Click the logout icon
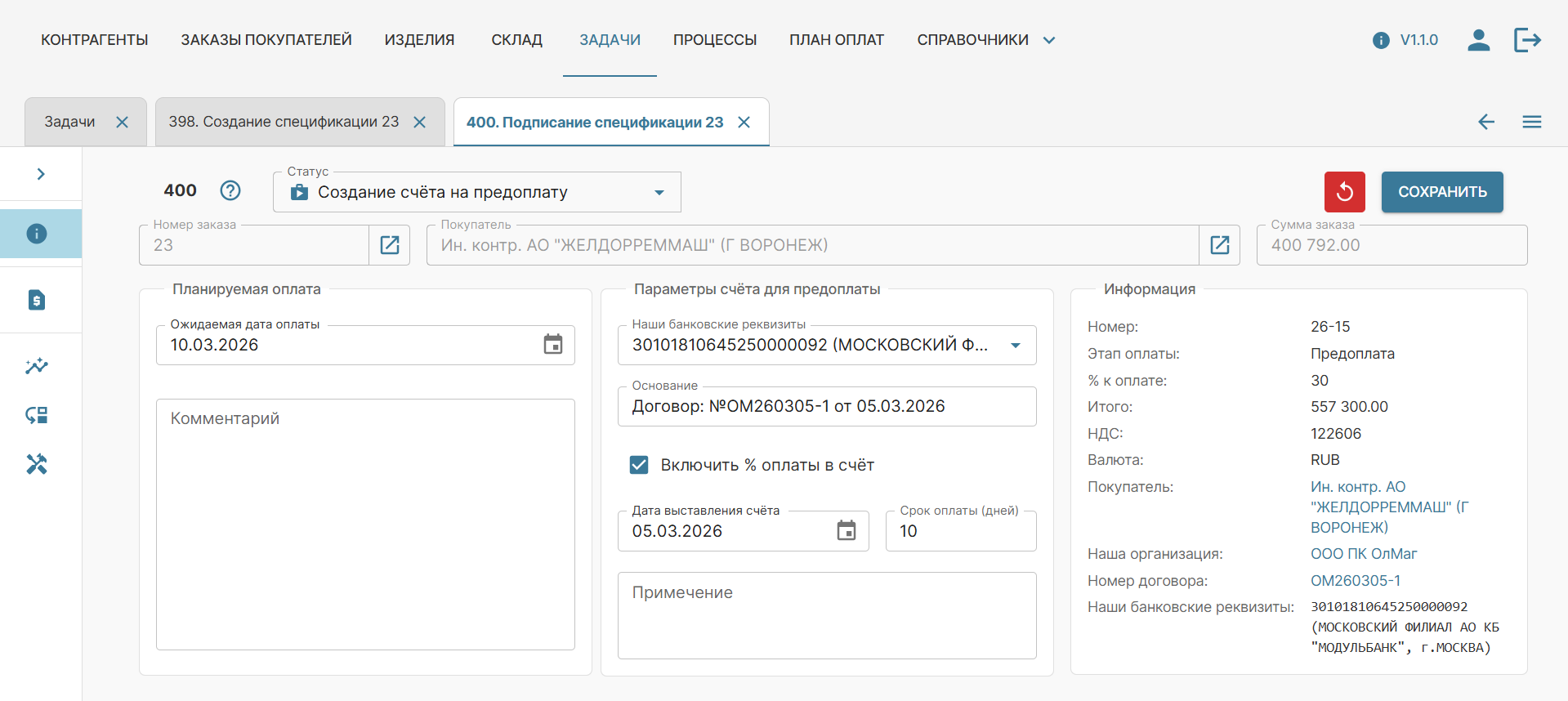Image resolution: width=1568 pixels, height=701 pixels. [x=1526, y=40]
